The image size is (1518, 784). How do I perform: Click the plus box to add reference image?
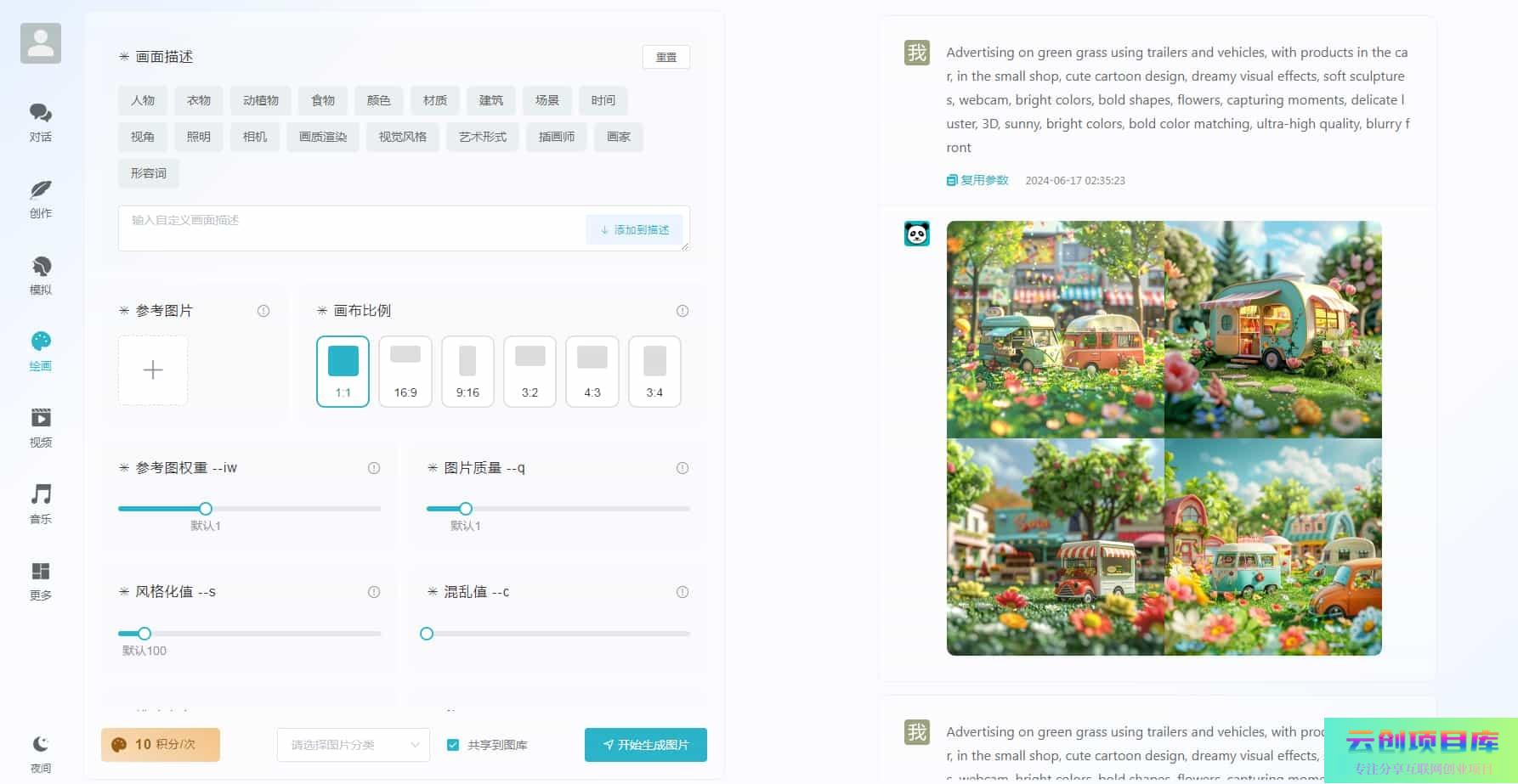(x=153, y=370)
